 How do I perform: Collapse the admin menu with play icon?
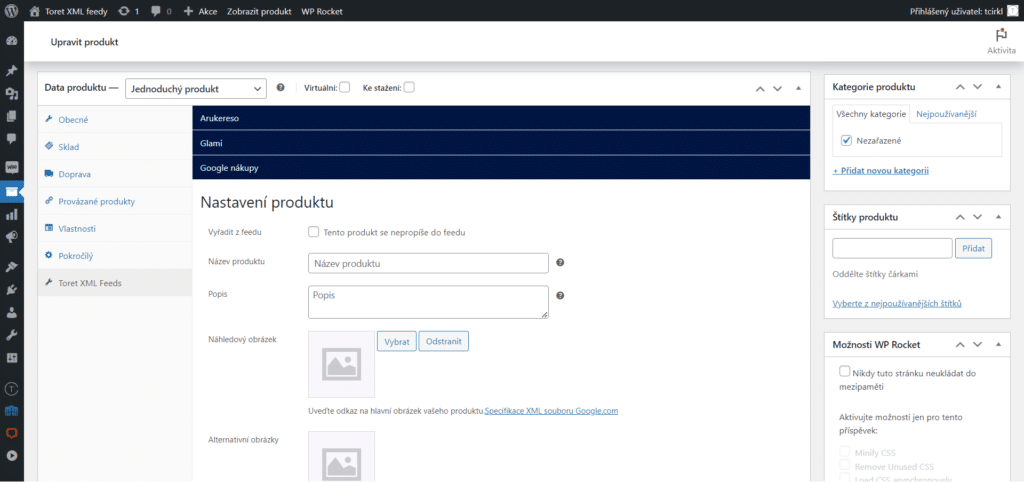tap(11, 456)
